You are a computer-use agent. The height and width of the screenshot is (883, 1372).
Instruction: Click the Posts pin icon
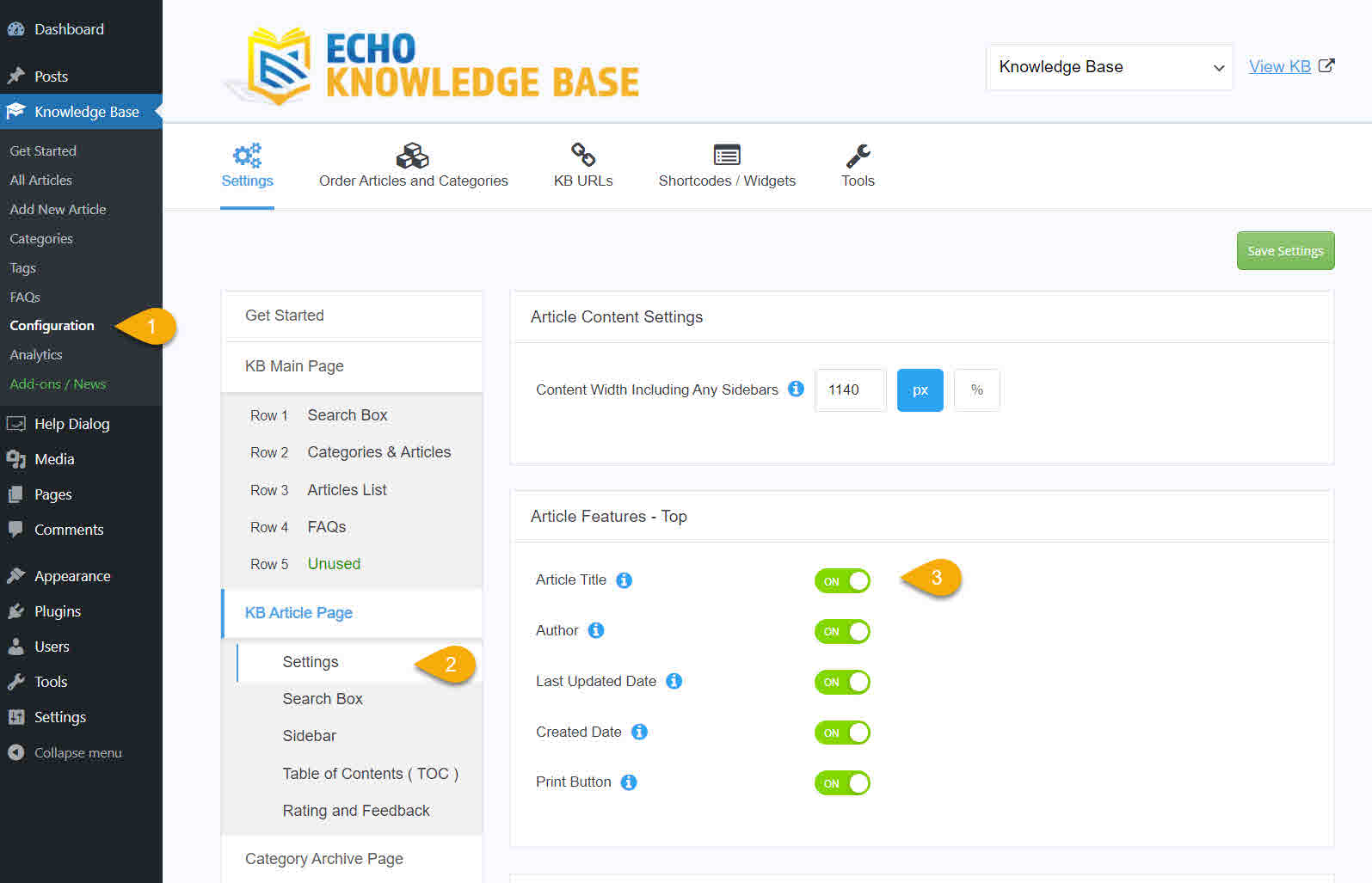pyautogui.click(x=15, y=76)
